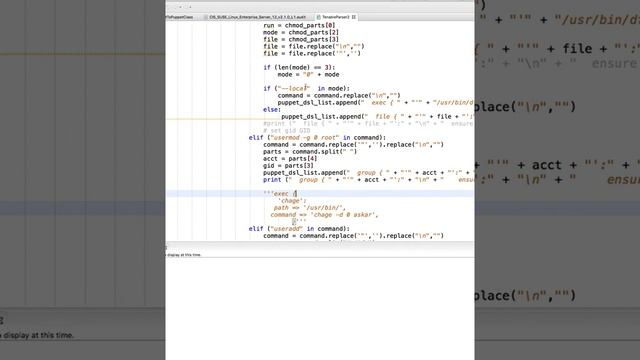Click the 'if ("--local" in mode):' line
Screen dimensions: 640x360
click(307, 88)
